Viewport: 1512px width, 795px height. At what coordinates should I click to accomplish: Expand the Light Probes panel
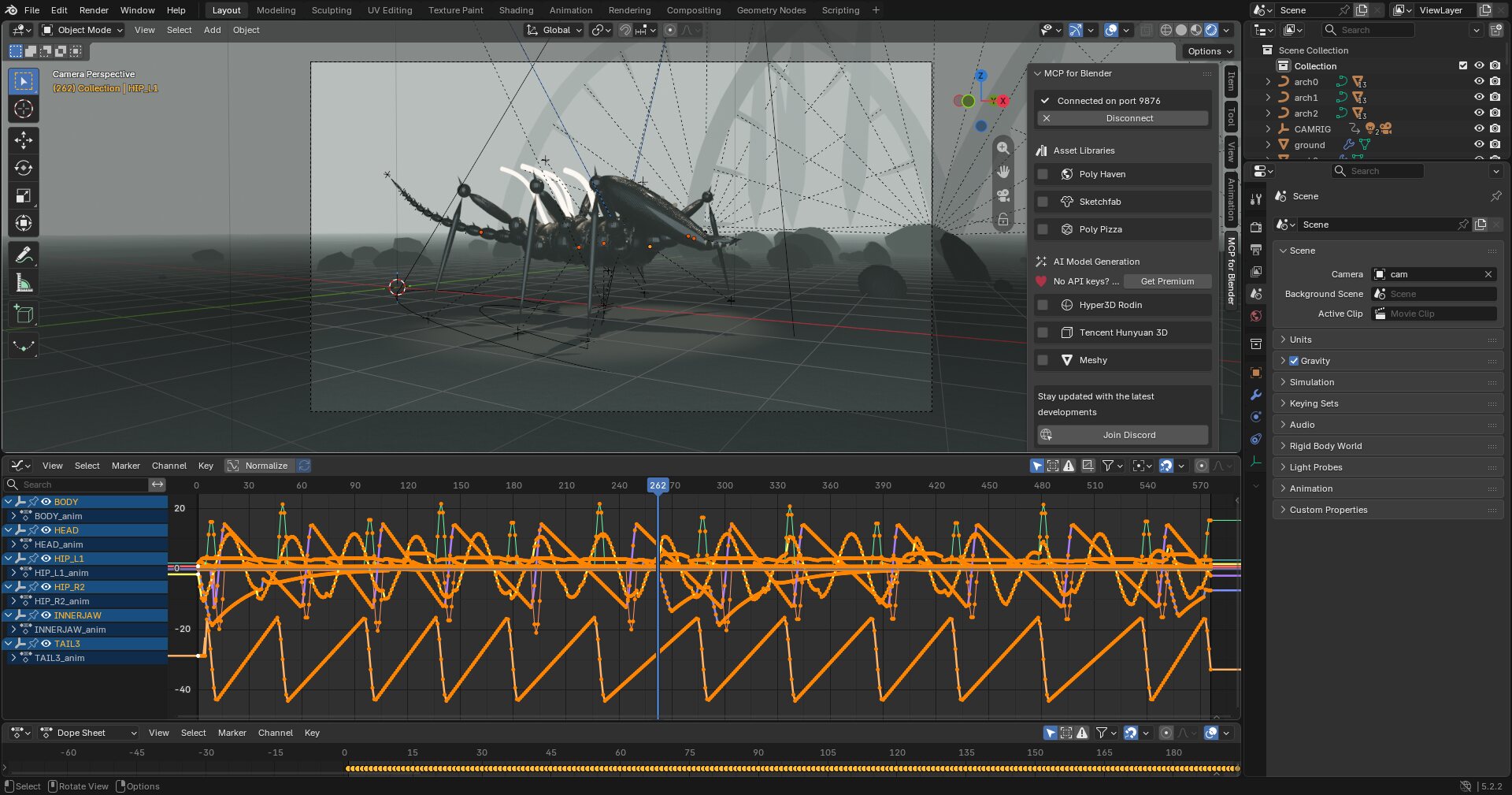[x=1388, y=467]
